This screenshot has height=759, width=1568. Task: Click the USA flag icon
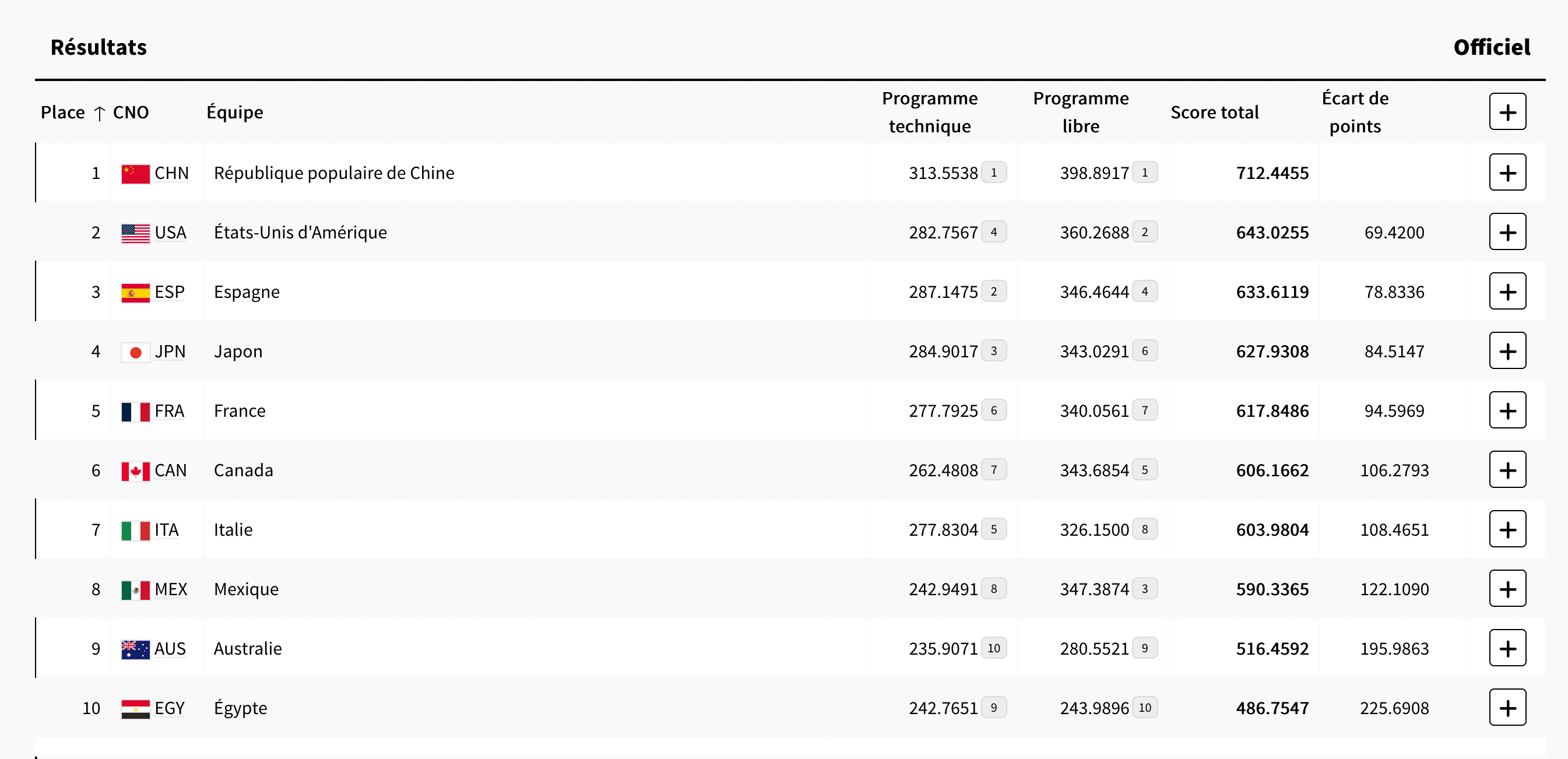pos(135,233)
